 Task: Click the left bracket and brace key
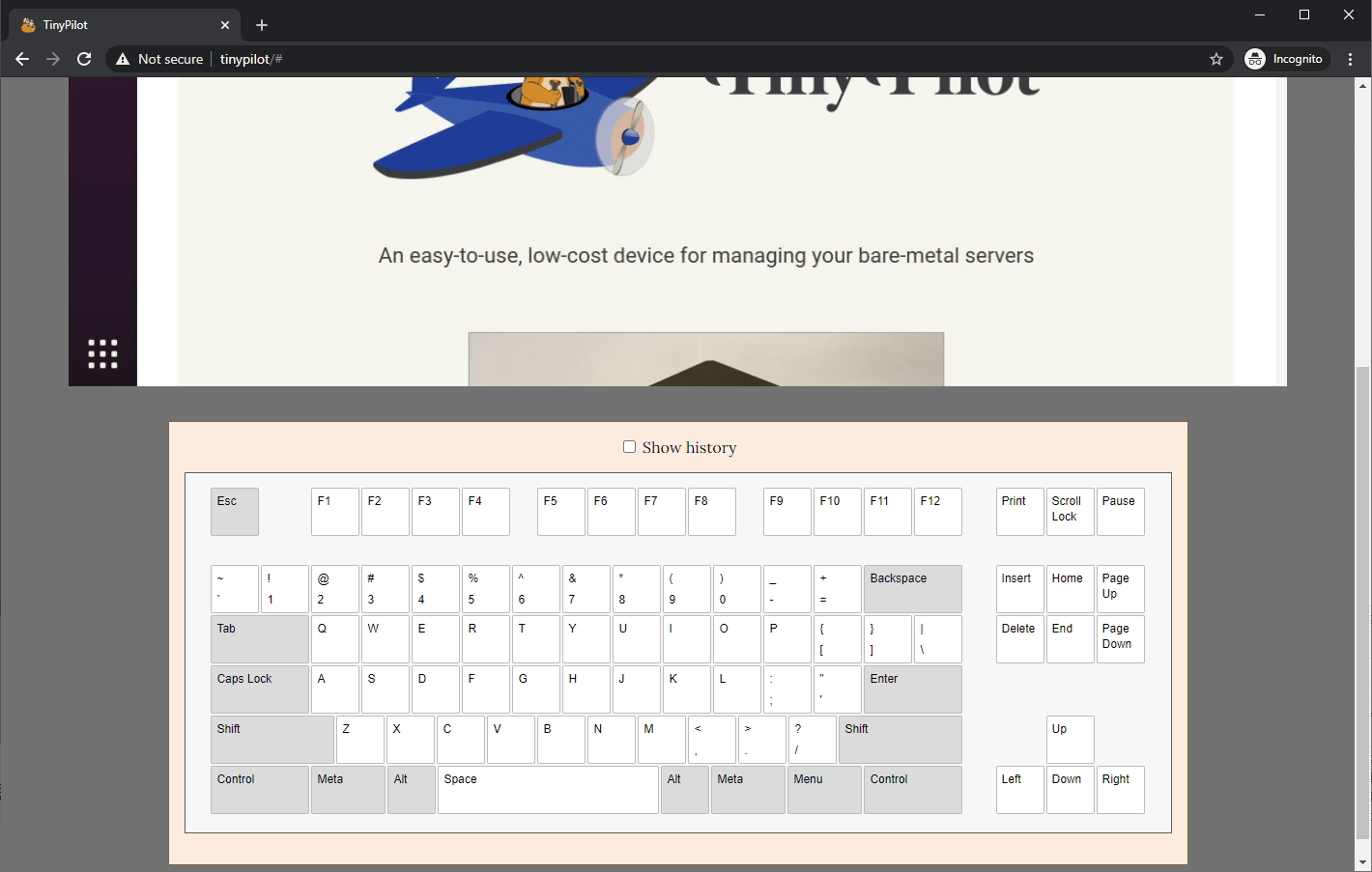[x=838, y=639]
